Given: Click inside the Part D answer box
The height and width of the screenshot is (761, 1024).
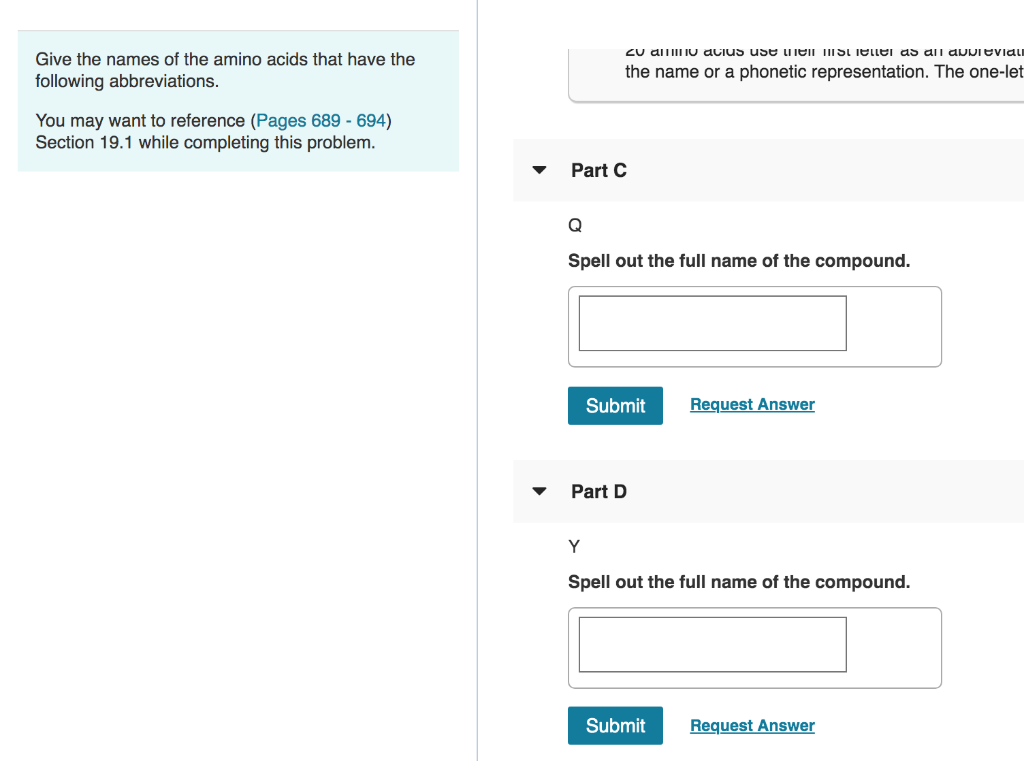Looking at the screenshot, I should [x=710, y=644].
